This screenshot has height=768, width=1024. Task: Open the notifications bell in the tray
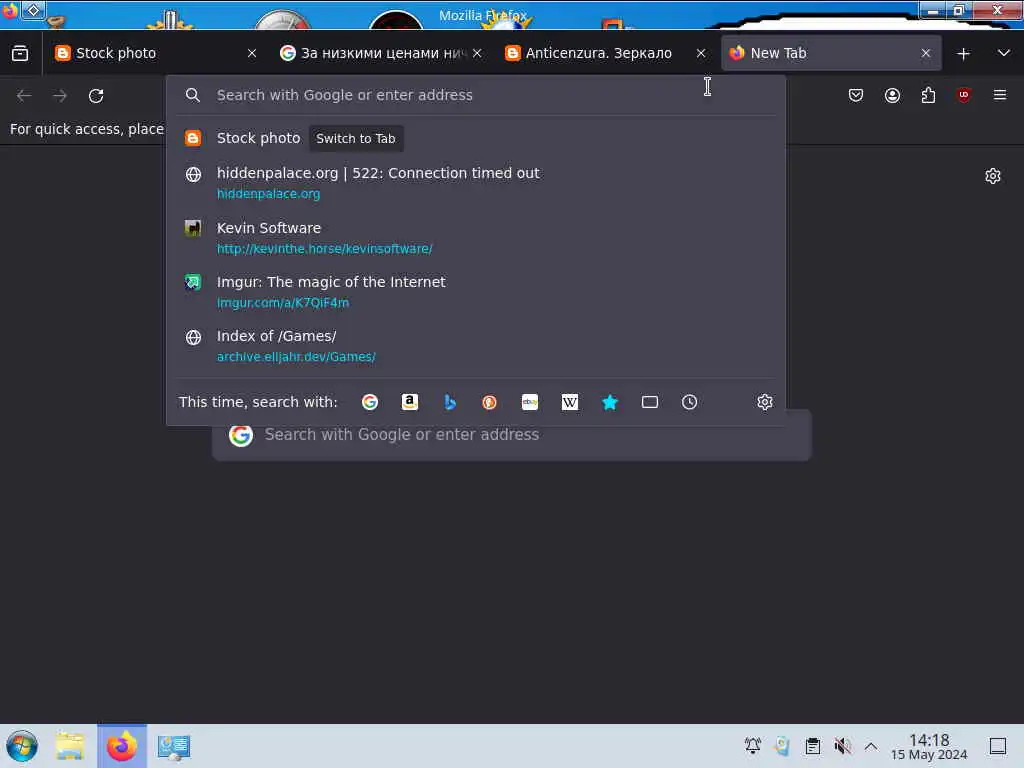click(752, 746)
